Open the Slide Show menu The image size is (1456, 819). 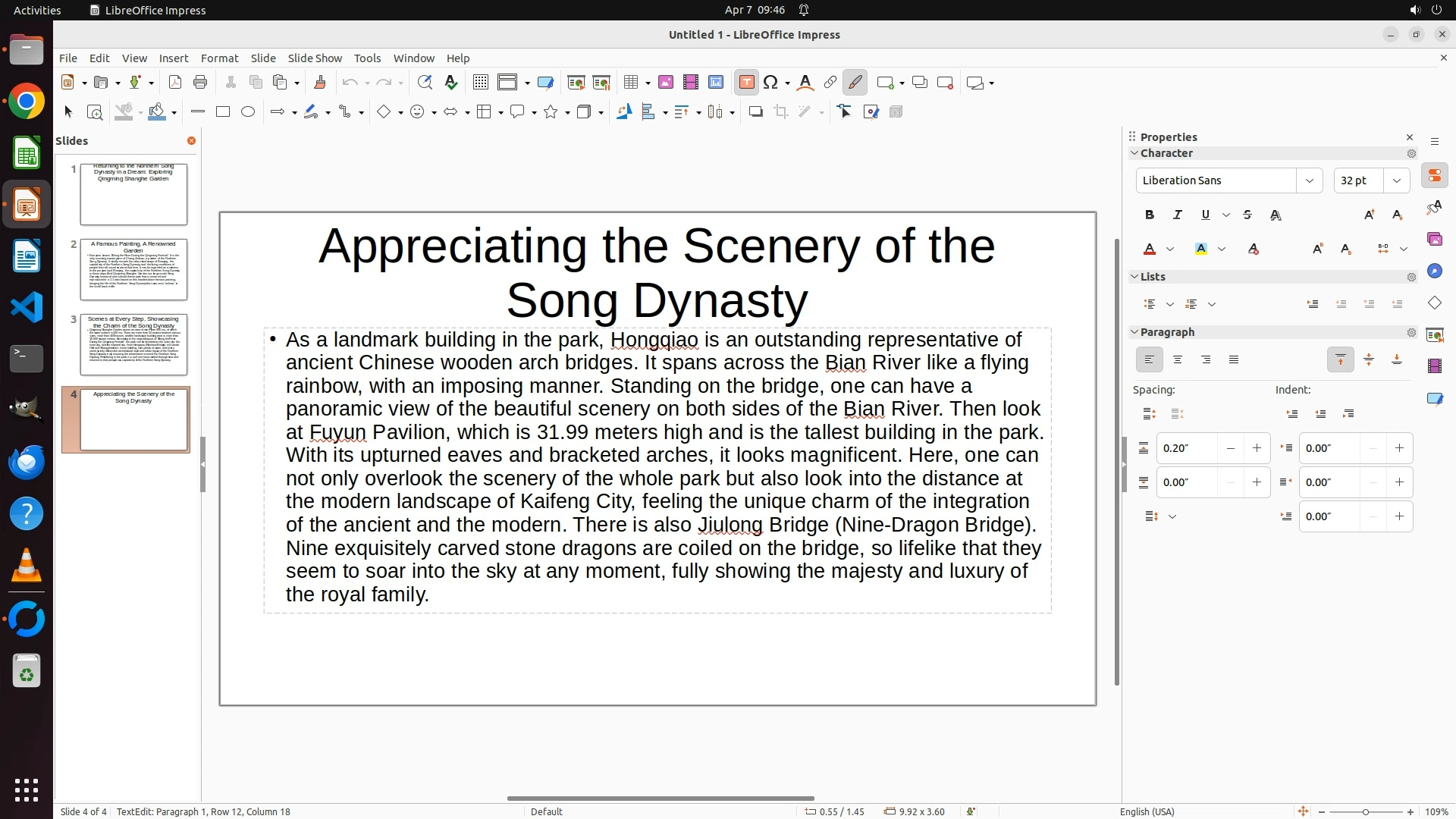tap(315, 58)
